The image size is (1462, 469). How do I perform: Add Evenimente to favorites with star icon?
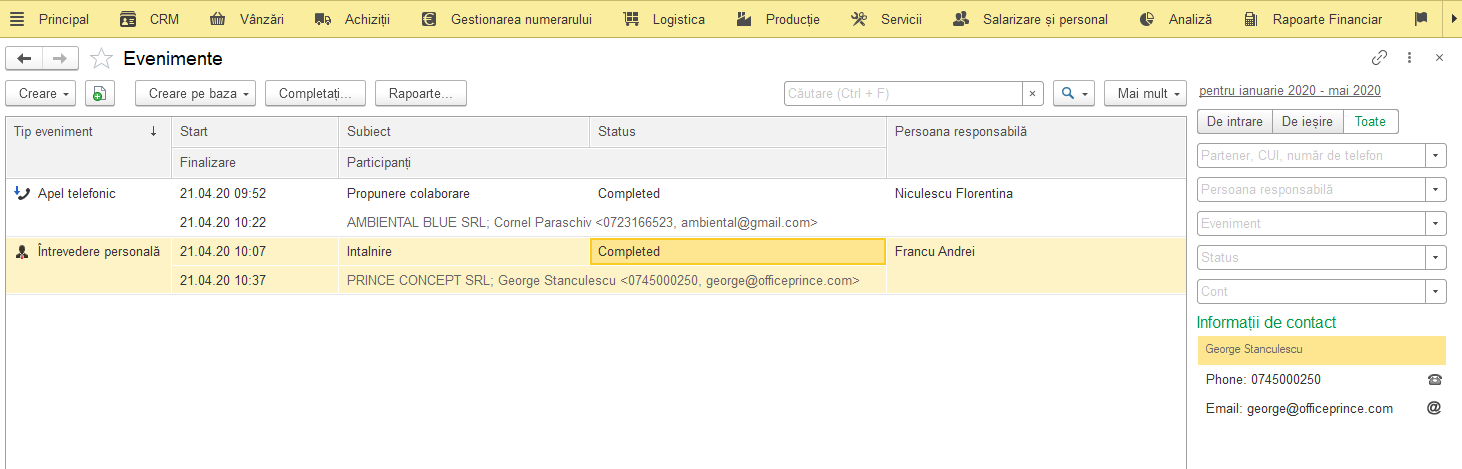coord(101,59)
